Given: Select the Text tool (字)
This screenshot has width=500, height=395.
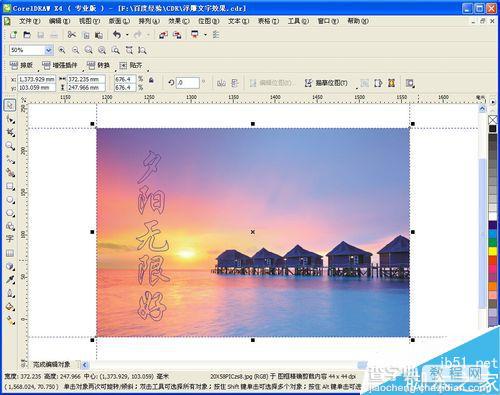Looking at the screenshot, I should click(x=10, y=239).
